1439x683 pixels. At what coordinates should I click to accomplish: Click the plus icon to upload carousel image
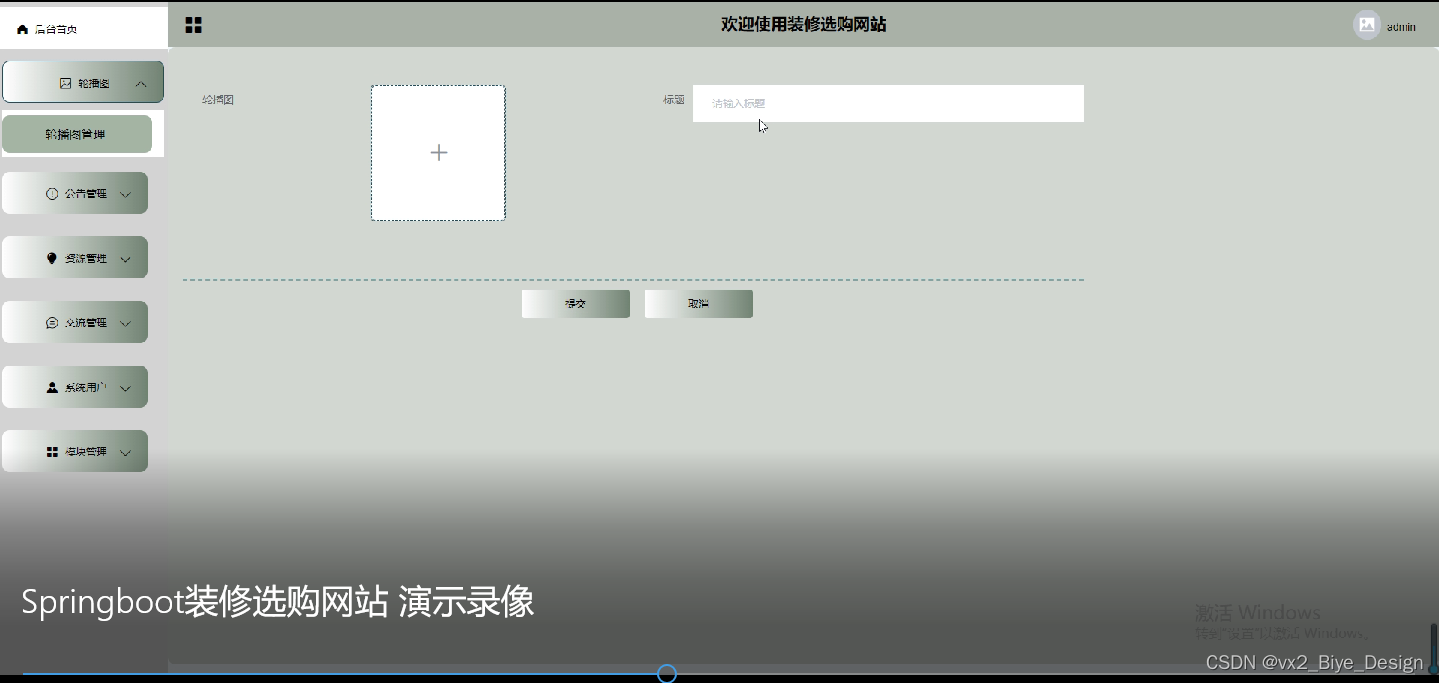pyautogui.click(x=438, y=152)
